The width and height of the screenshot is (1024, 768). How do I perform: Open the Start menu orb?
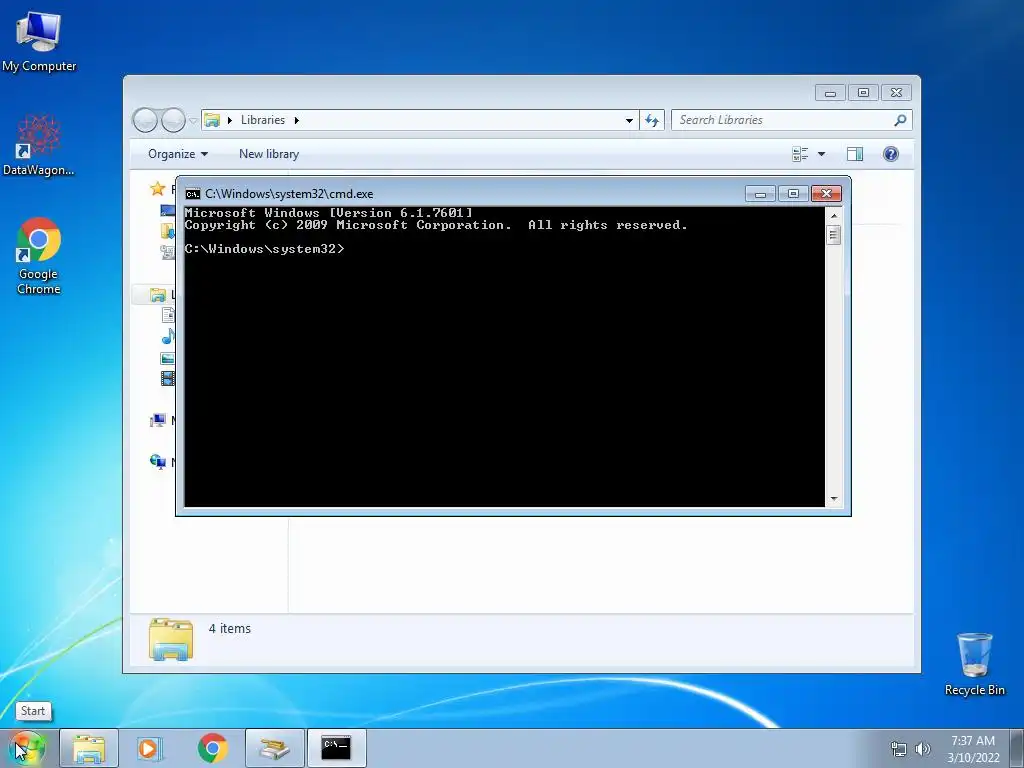(x=26, y=748)
